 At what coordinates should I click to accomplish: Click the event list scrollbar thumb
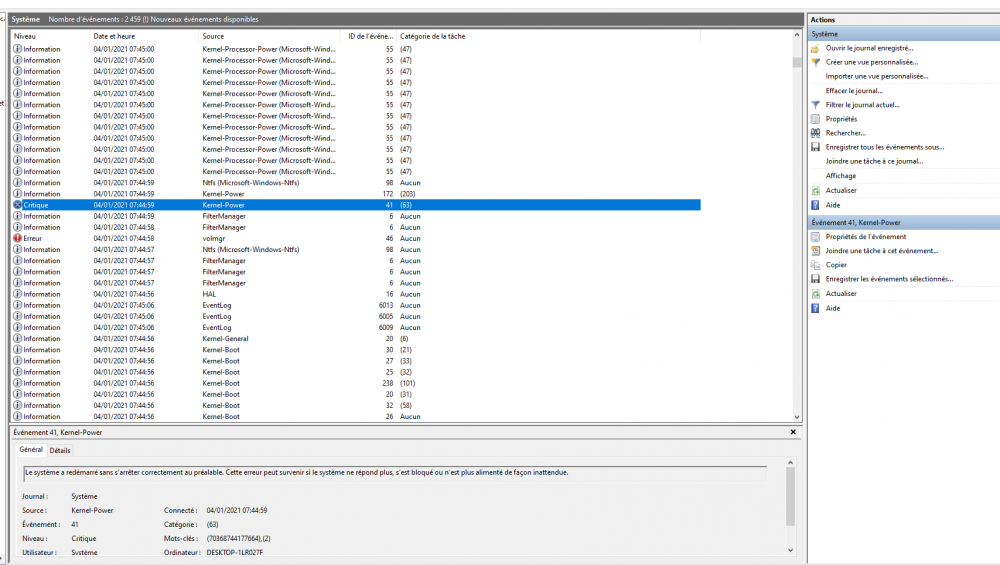pyautogui.click(x=797, y=62)
